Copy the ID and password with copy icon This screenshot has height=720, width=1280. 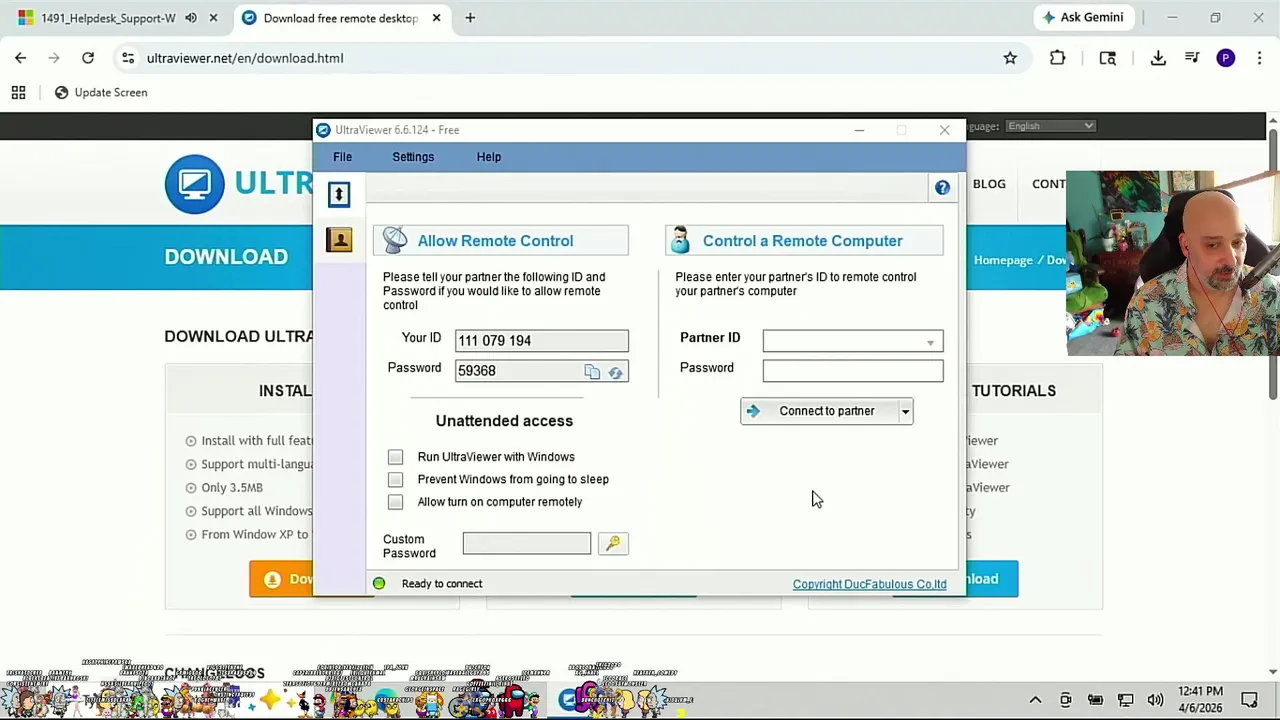592,372
